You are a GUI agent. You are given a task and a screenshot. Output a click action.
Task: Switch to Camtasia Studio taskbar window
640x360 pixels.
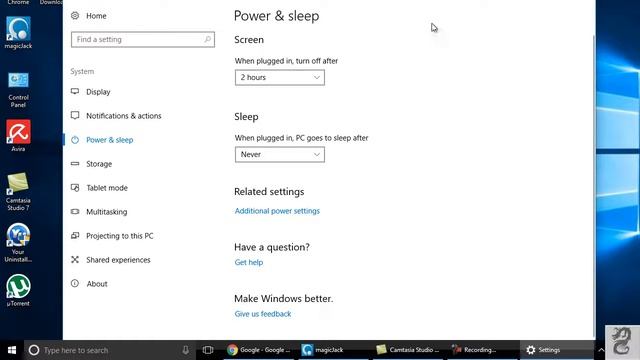[409, 350]
